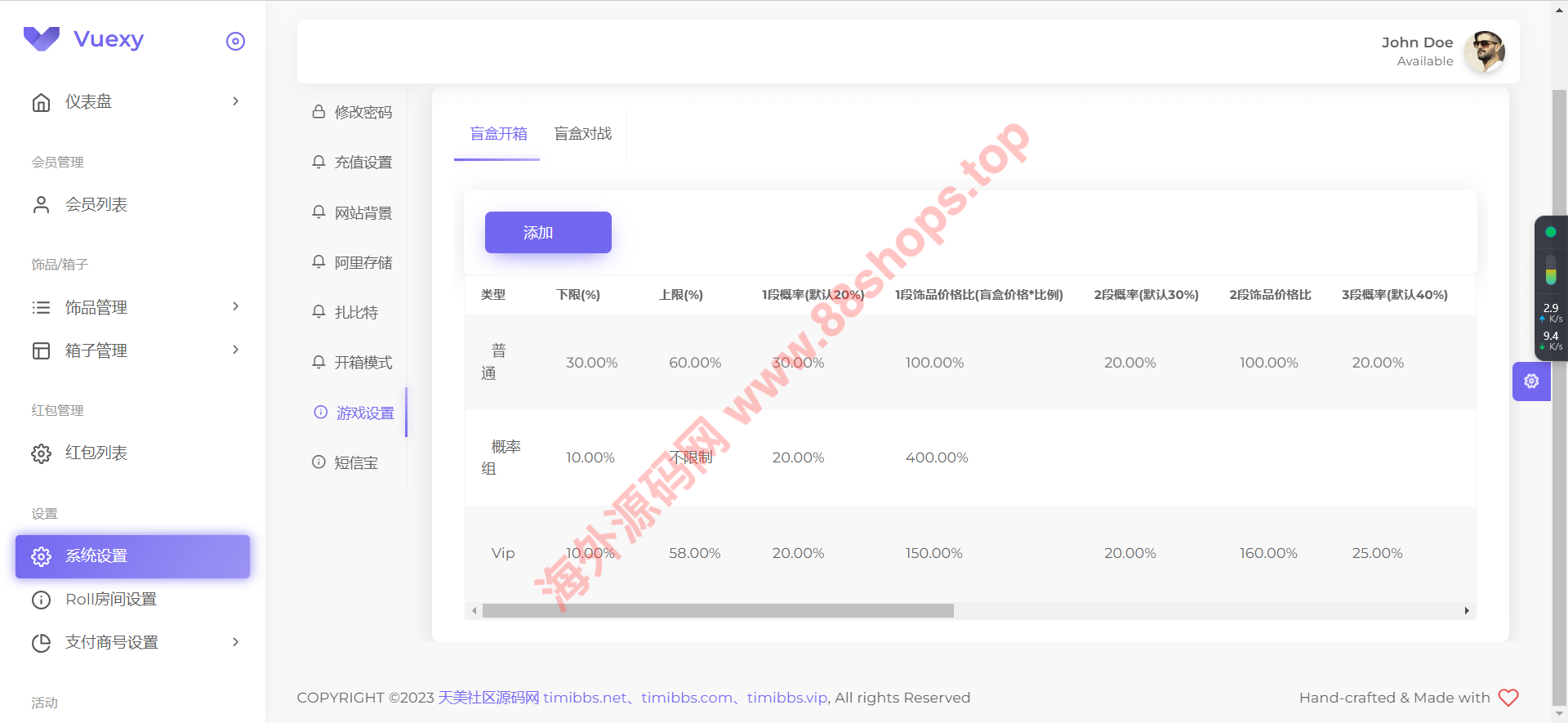
Task: Click the 修改密码 lock icon
Action: click(318, 112)
